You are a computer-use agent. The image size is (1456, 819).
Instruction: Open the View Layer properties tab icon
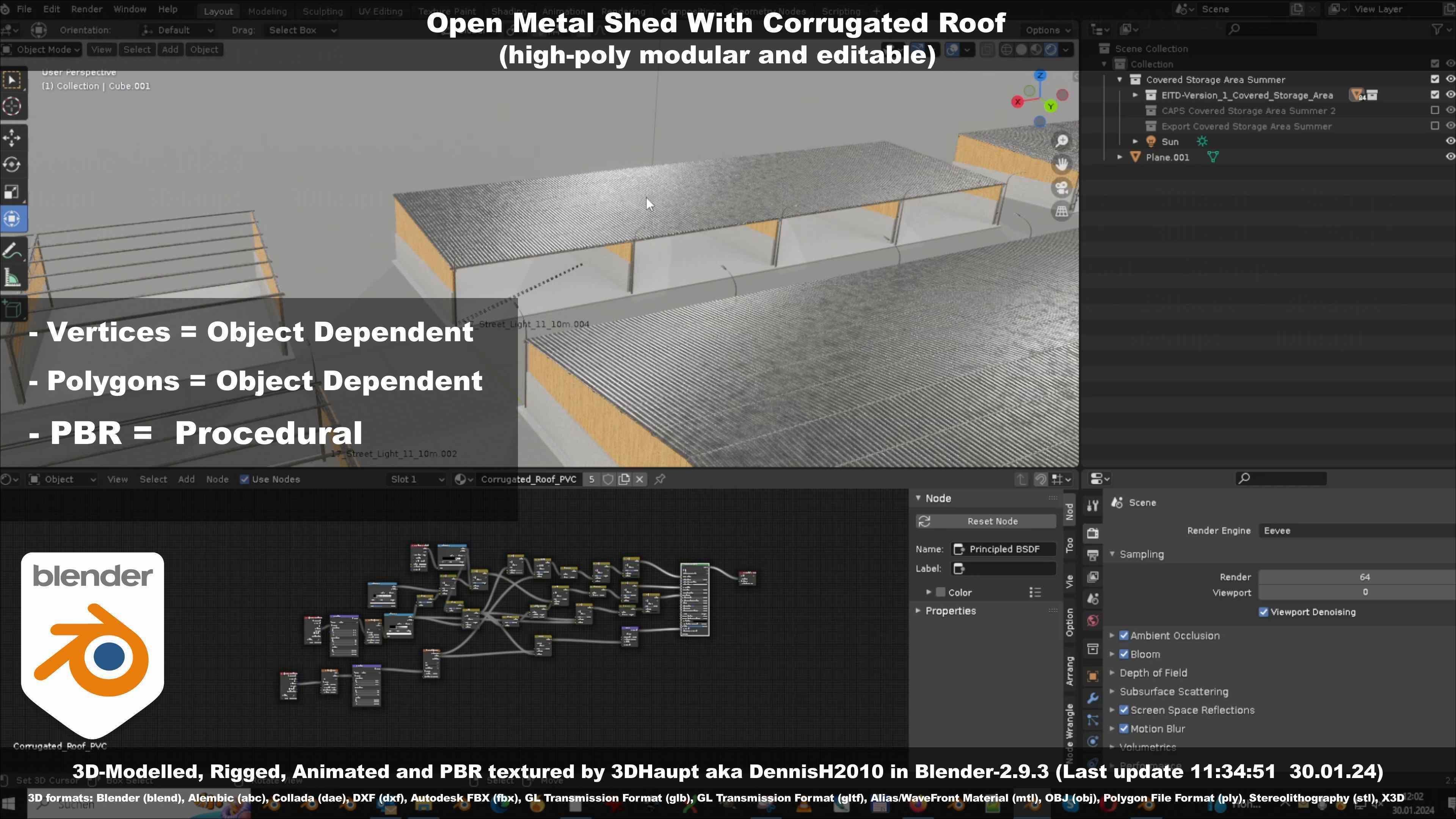[x=1092, y=577]
